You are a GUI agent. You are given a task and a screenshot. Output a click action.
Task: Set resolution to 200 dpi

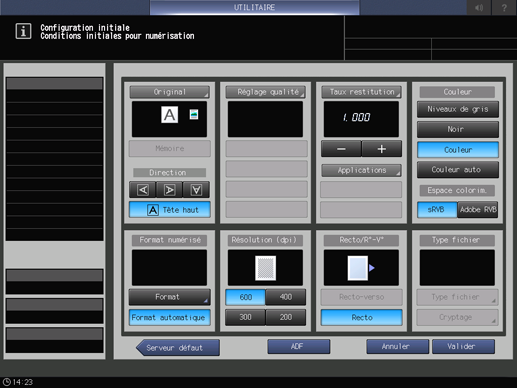(286, 317)
